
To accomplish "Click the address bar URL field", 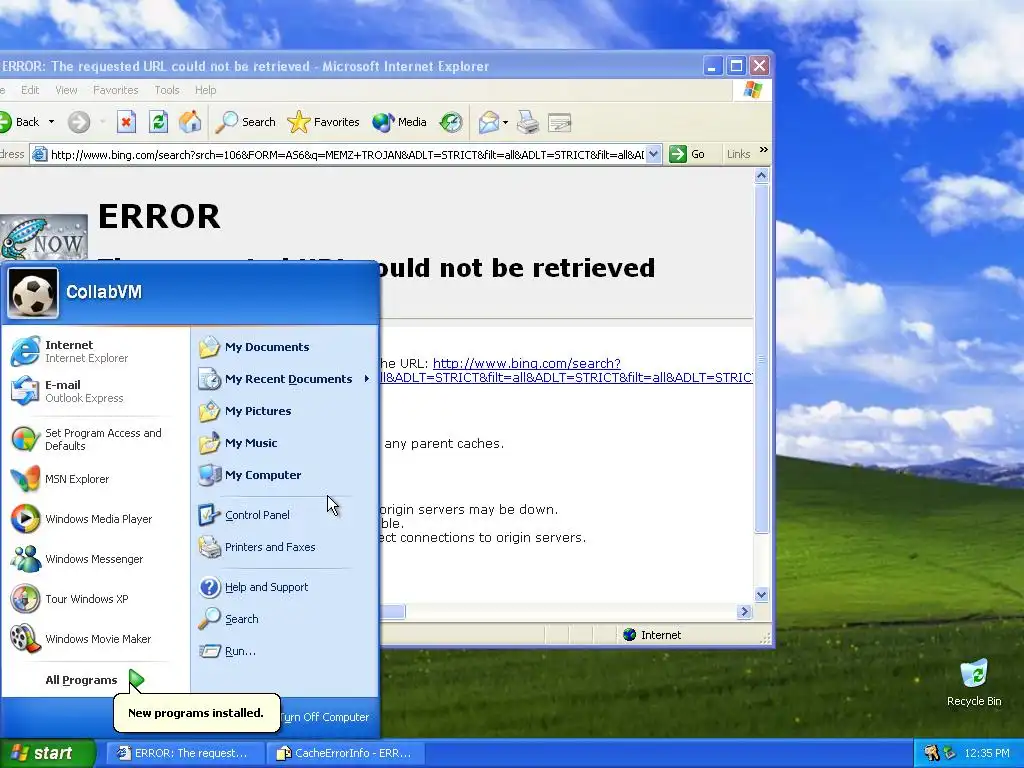I will point(346,155).
